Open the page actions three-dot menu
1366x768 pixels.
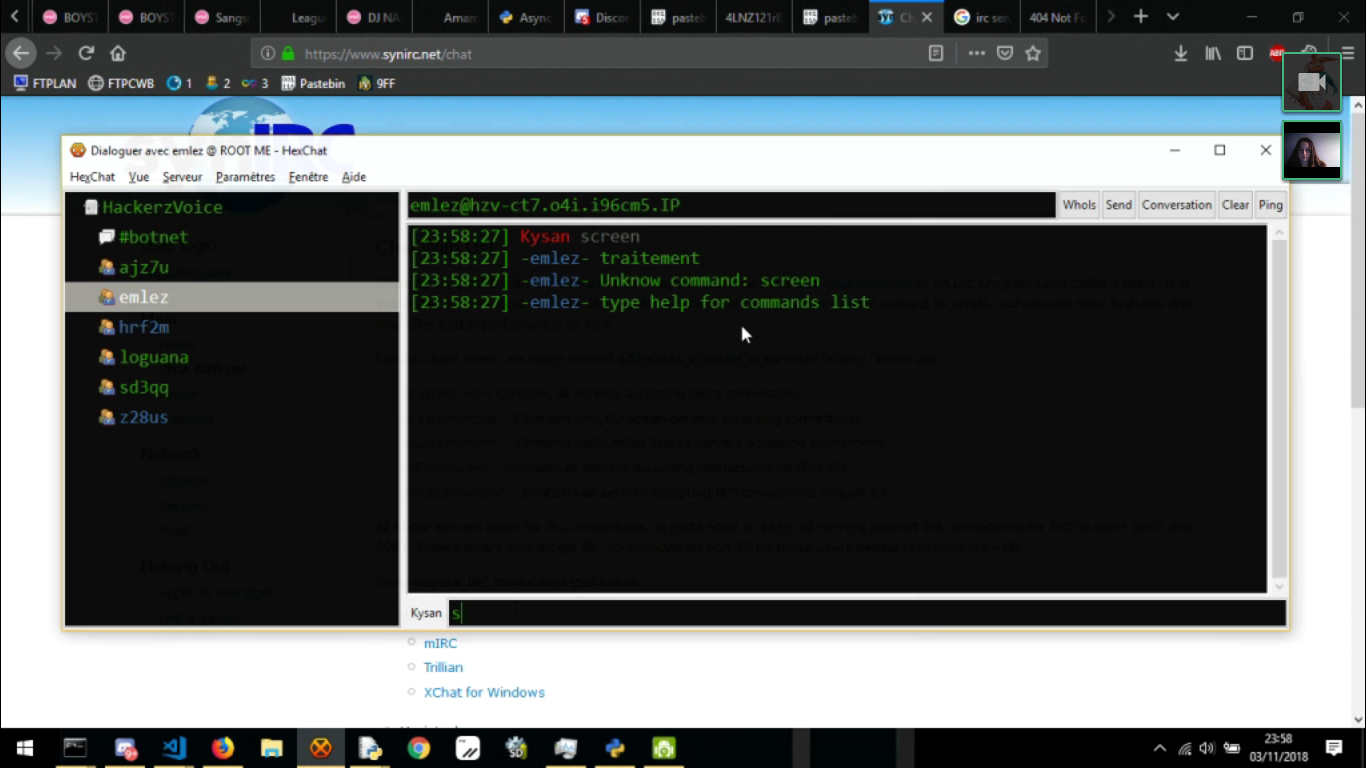tap(976, 54)
